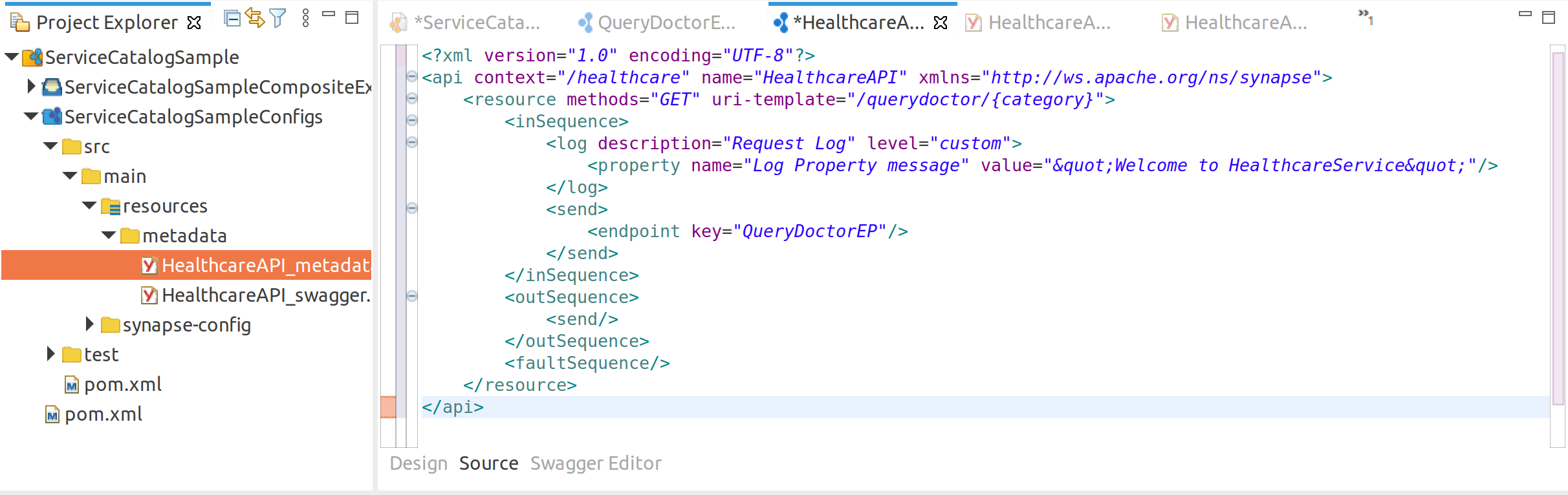The image size is (1568, 495).
Task: Collapse the ServiceCatalogSample project node
Action: point(11,57)
